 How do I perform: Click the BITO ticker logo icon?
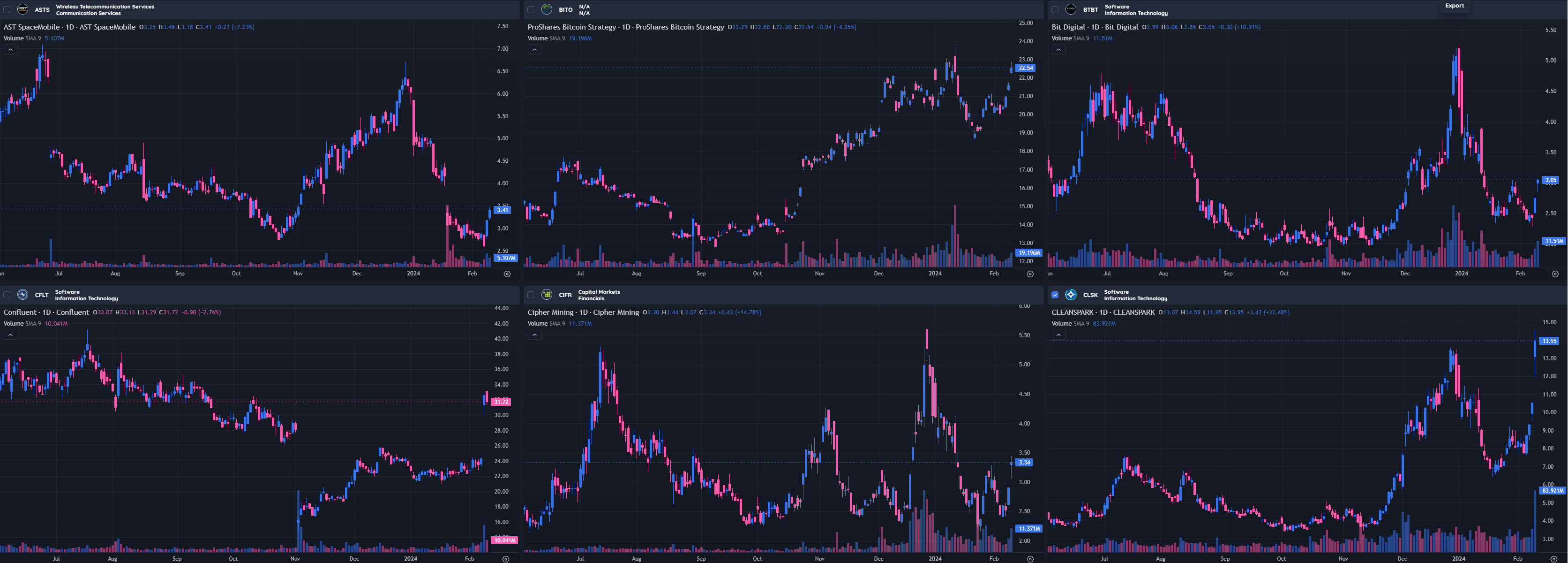[547, 9]
